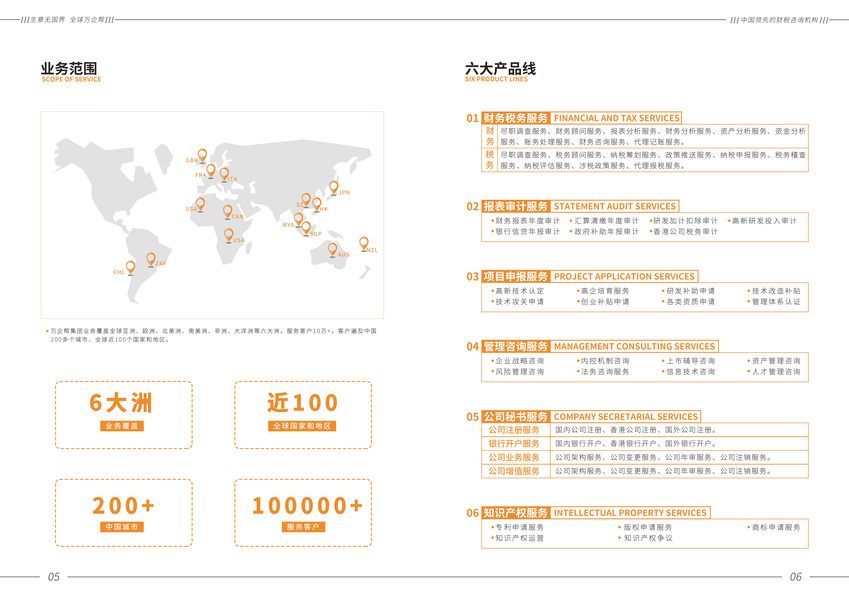Select the 生意无国界 全球万企帮 header text
The height and width of the screenshot is (600, 849).
(68, 19)
